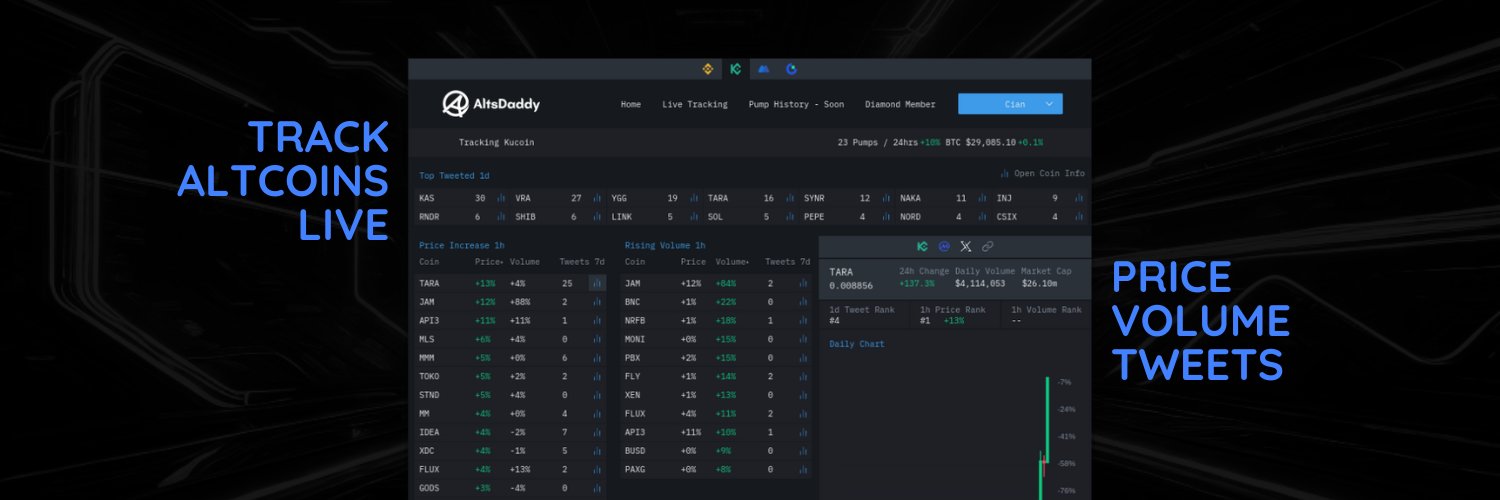This screenshot has width=1500, height=500.
Task: Click Volume header in Price Increase table
Action: (x=525, y=262)
